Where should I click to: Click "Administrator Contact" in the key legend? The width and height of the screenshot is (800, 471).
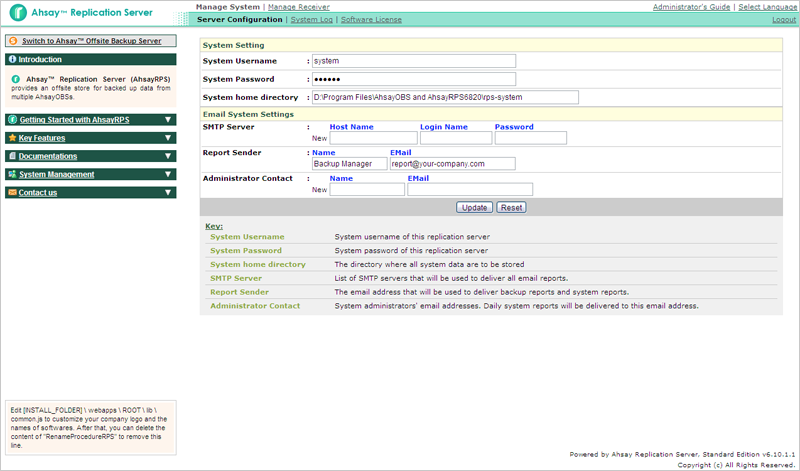click(255, 306)
